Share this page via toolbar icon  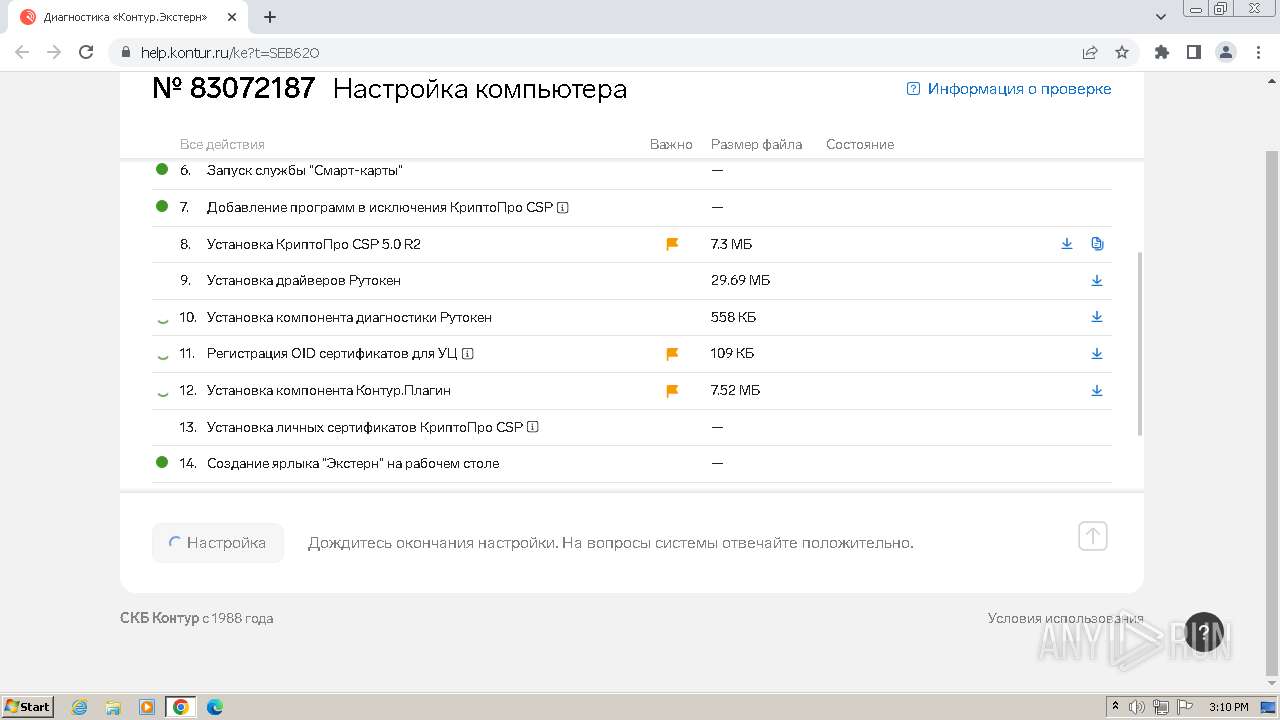1090,52
